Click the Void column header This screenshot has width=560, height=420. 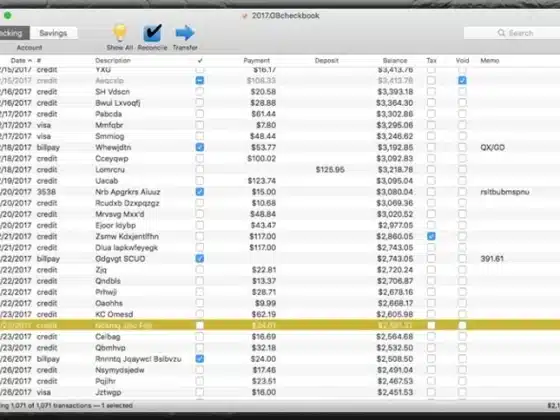pyautogui.click(x=462, y=60)
